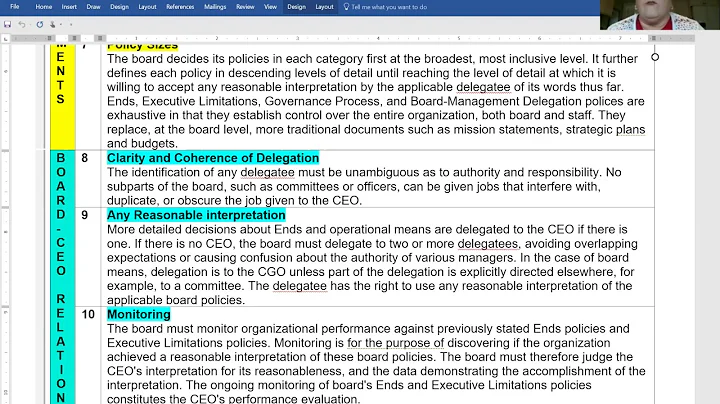Click the heading "Clarity and Coherence of Delegation"
Image resolution: width=720 pixels, height=404 pixels.
point(213,158)
